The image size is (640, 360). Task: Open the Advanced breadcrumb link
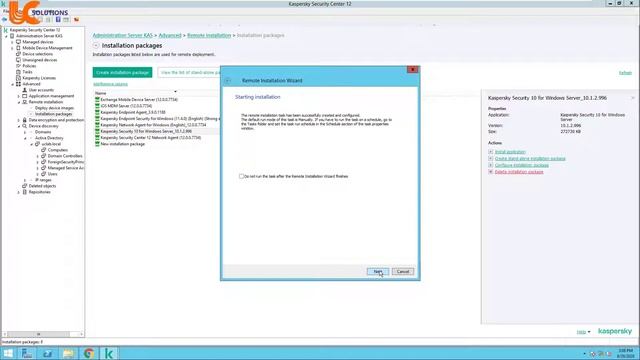[x=170, y=36]
